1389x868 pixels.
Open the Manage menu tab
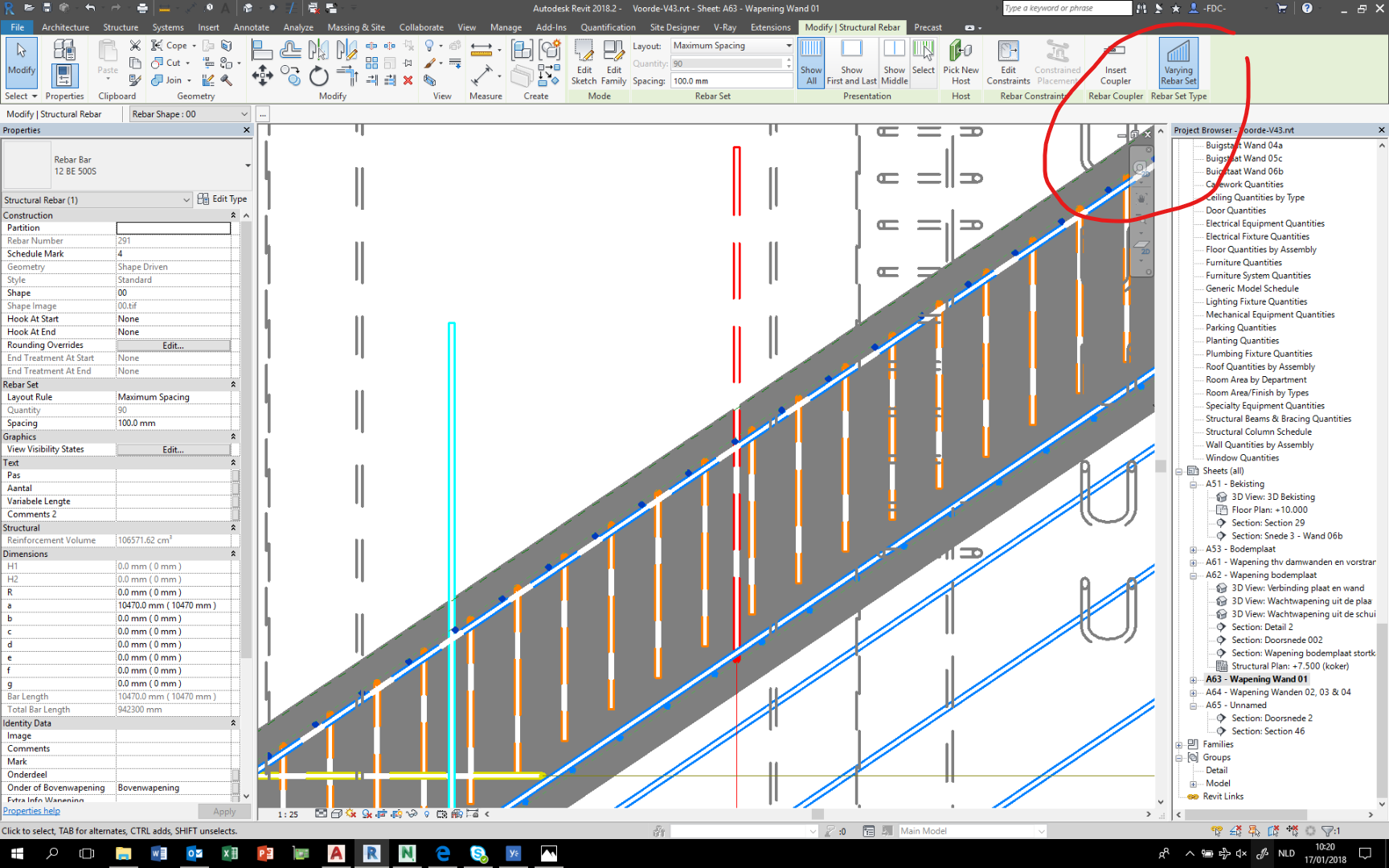506,27
